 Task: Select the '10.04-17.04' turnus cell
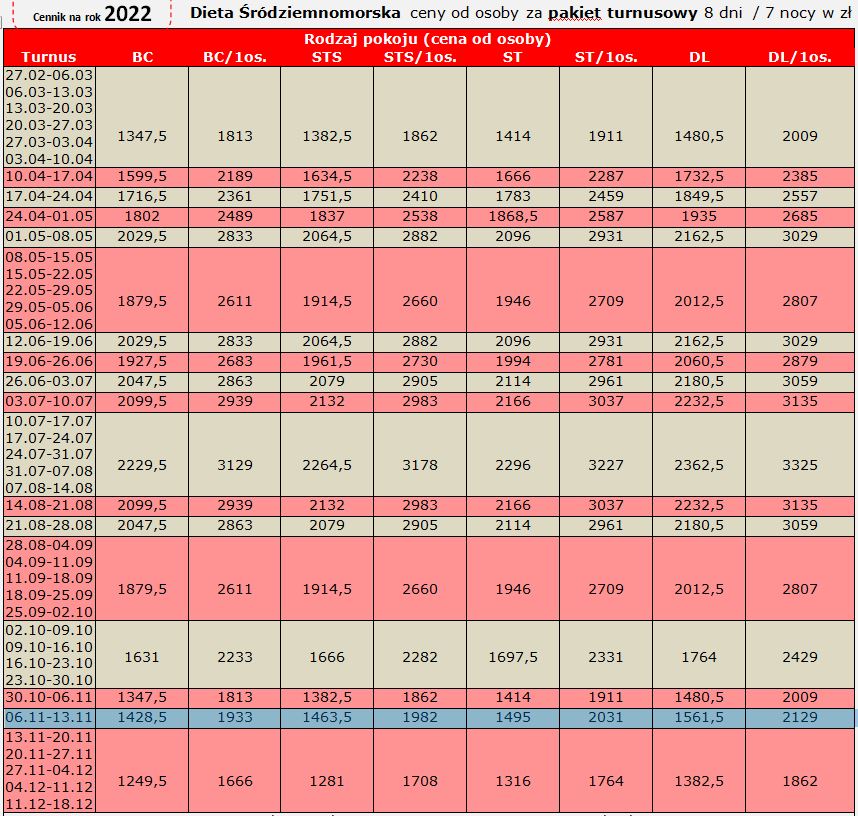pyautogui.click(x=49, y=177)
